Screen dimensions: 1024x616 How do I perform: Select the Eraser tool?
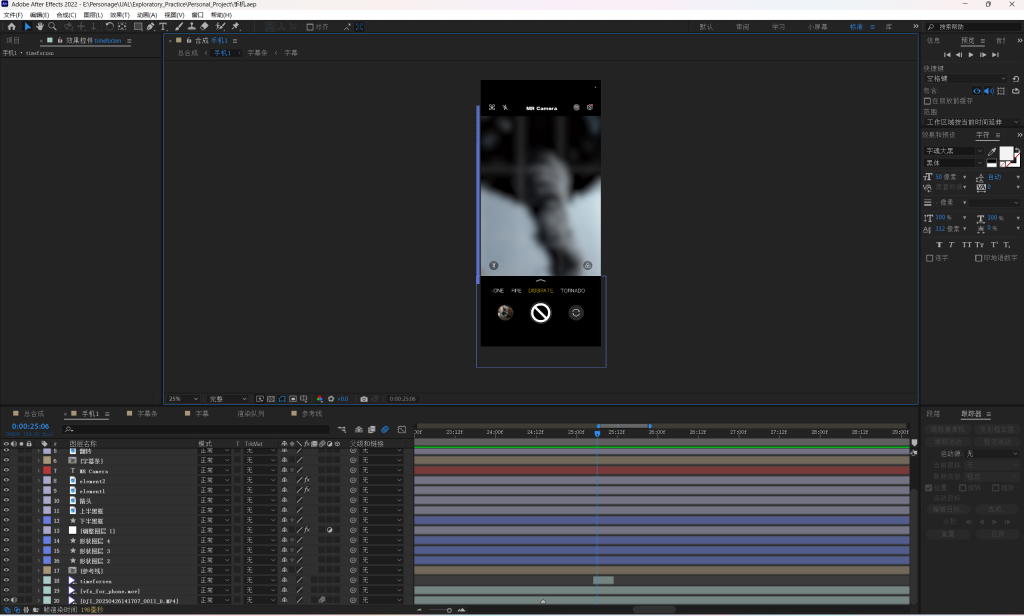tap(206, 27)
